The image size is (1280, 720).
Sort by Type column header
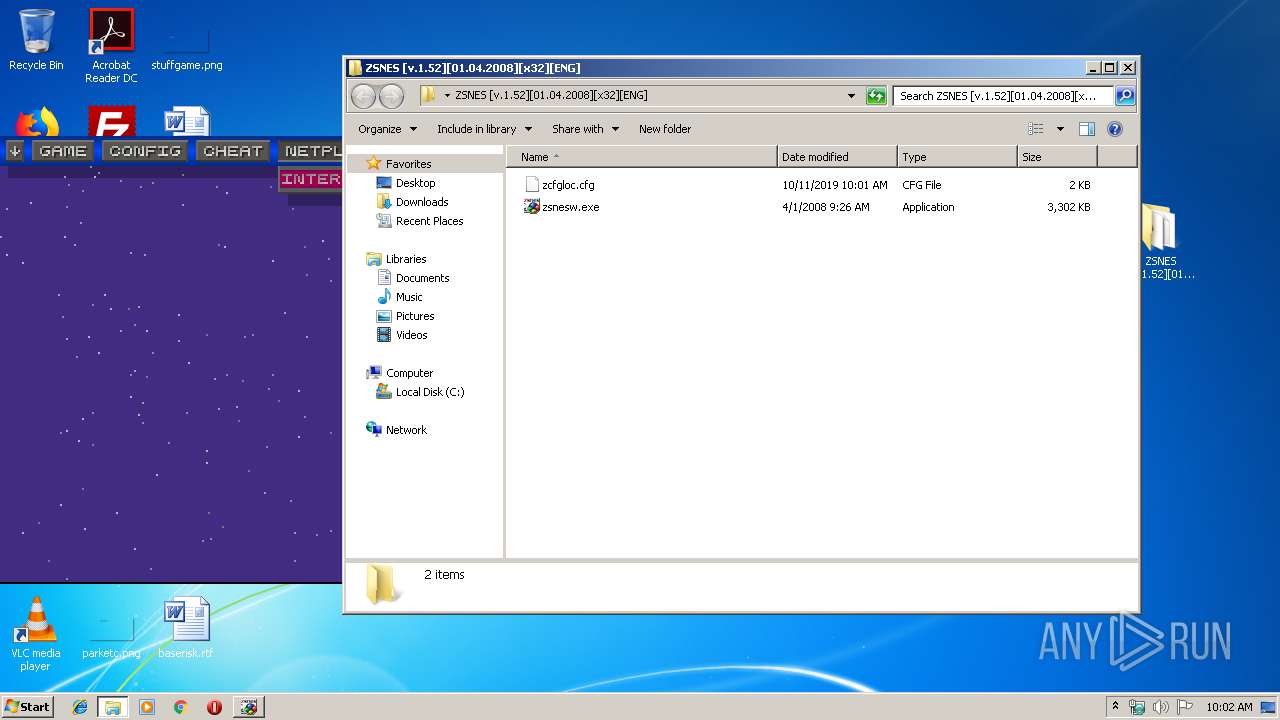pyautogui.click(x=957, y=157)
